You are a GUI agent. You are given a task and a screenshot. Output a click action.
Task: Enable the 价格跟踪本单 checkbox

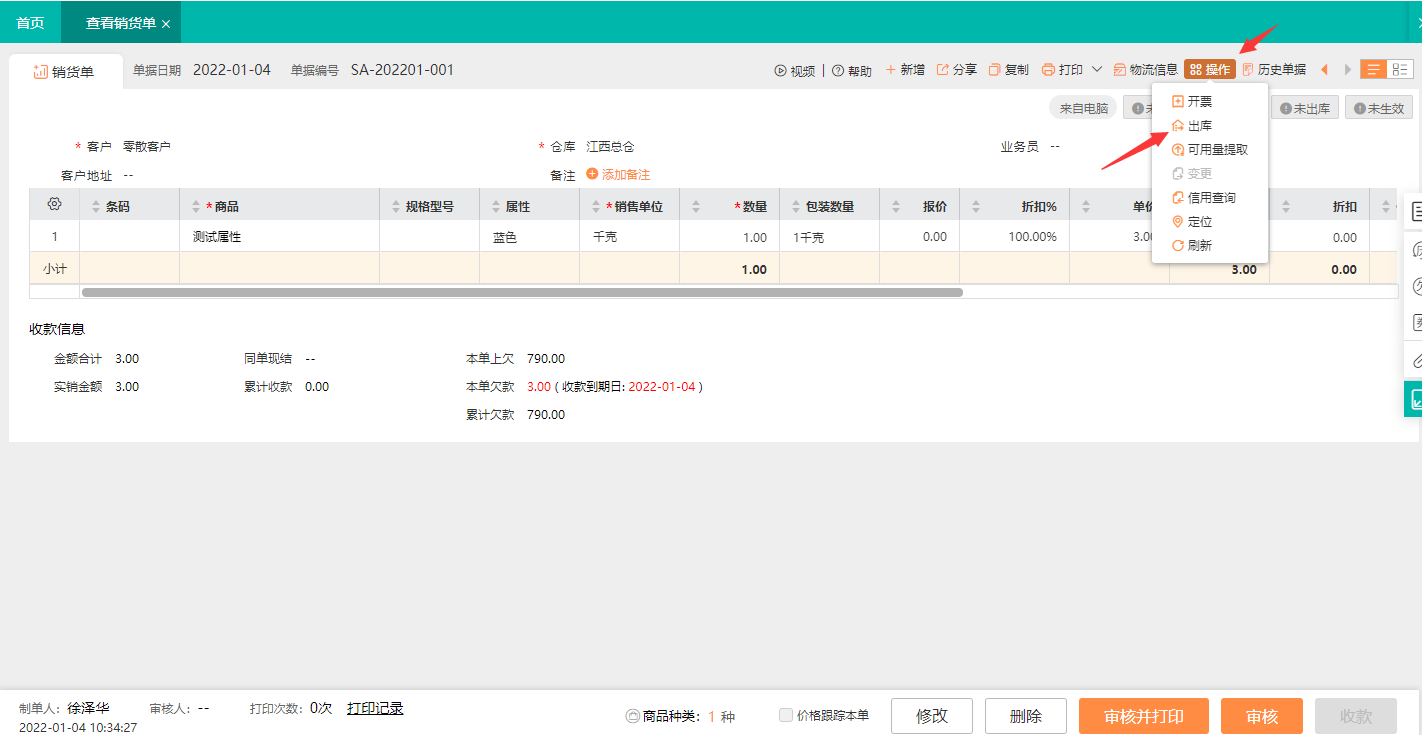[786, 715]
